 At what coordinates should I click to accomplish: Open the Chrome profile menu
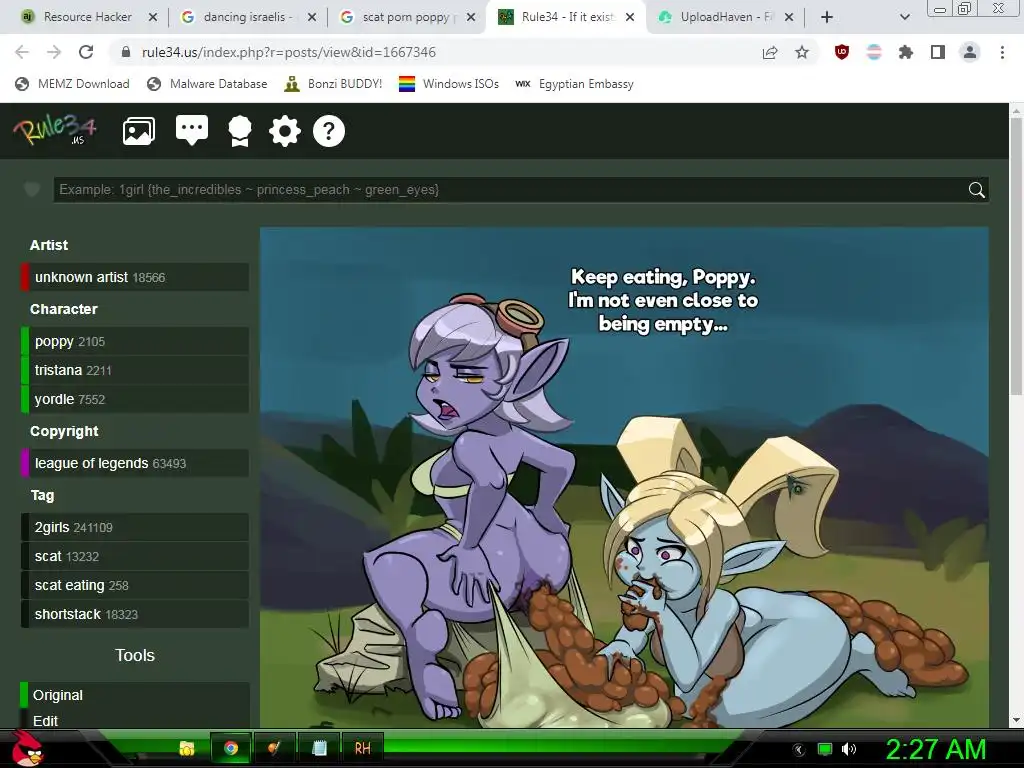tap(970, 52)
